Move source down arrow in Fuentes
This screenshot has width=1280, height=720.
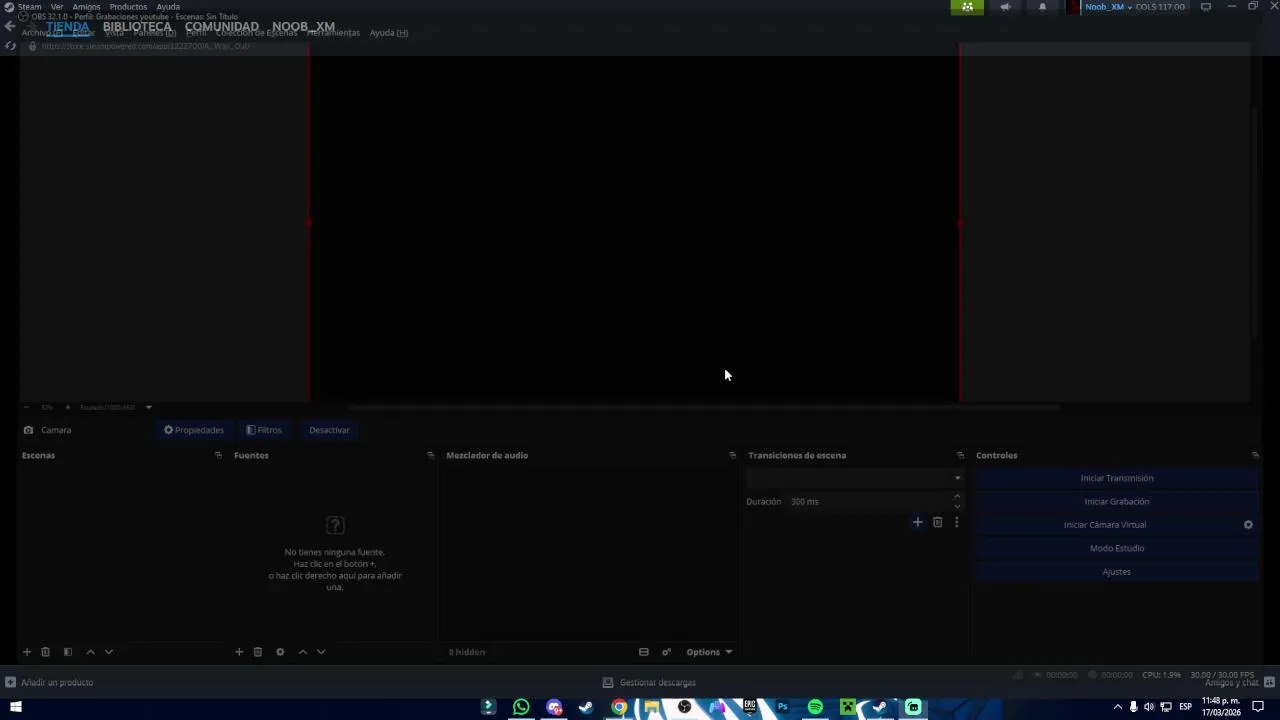tap(321, 652)
